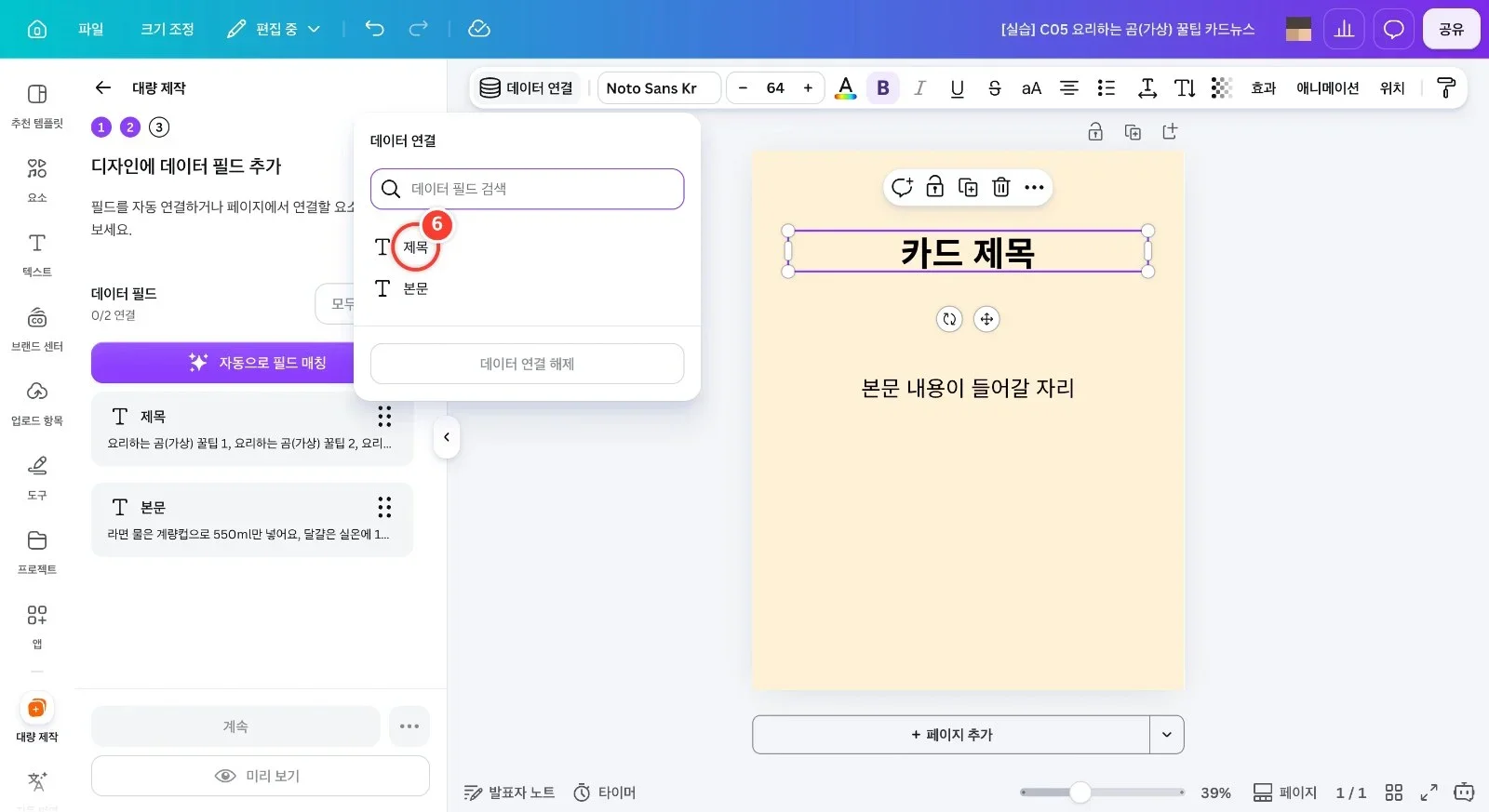Select the 본문 data field card
The height and width of the screenshot is (812, 1489).
click(x=252, y=520)
